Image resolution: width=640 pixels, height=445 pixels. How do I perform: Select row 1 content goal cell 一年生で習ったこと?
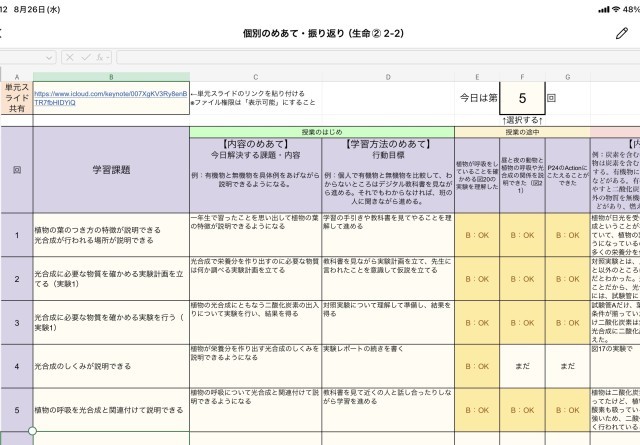coord(256,235)
